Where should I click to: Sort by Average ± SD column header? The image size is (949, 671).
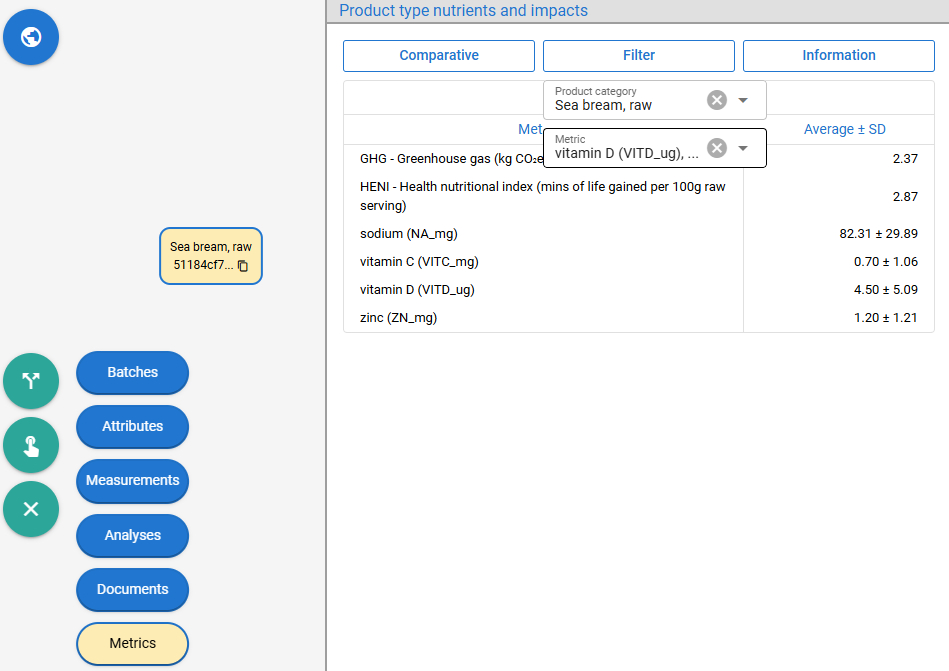pyautogui.click(x=845, y=129)
